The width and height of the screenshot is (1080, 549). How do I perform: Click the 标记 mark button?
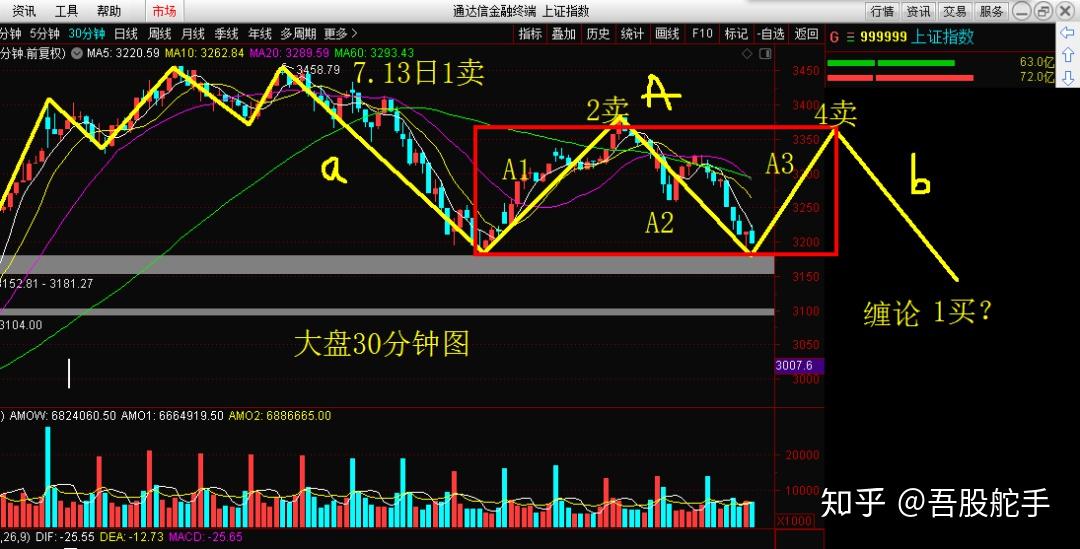tap(736, 34)
